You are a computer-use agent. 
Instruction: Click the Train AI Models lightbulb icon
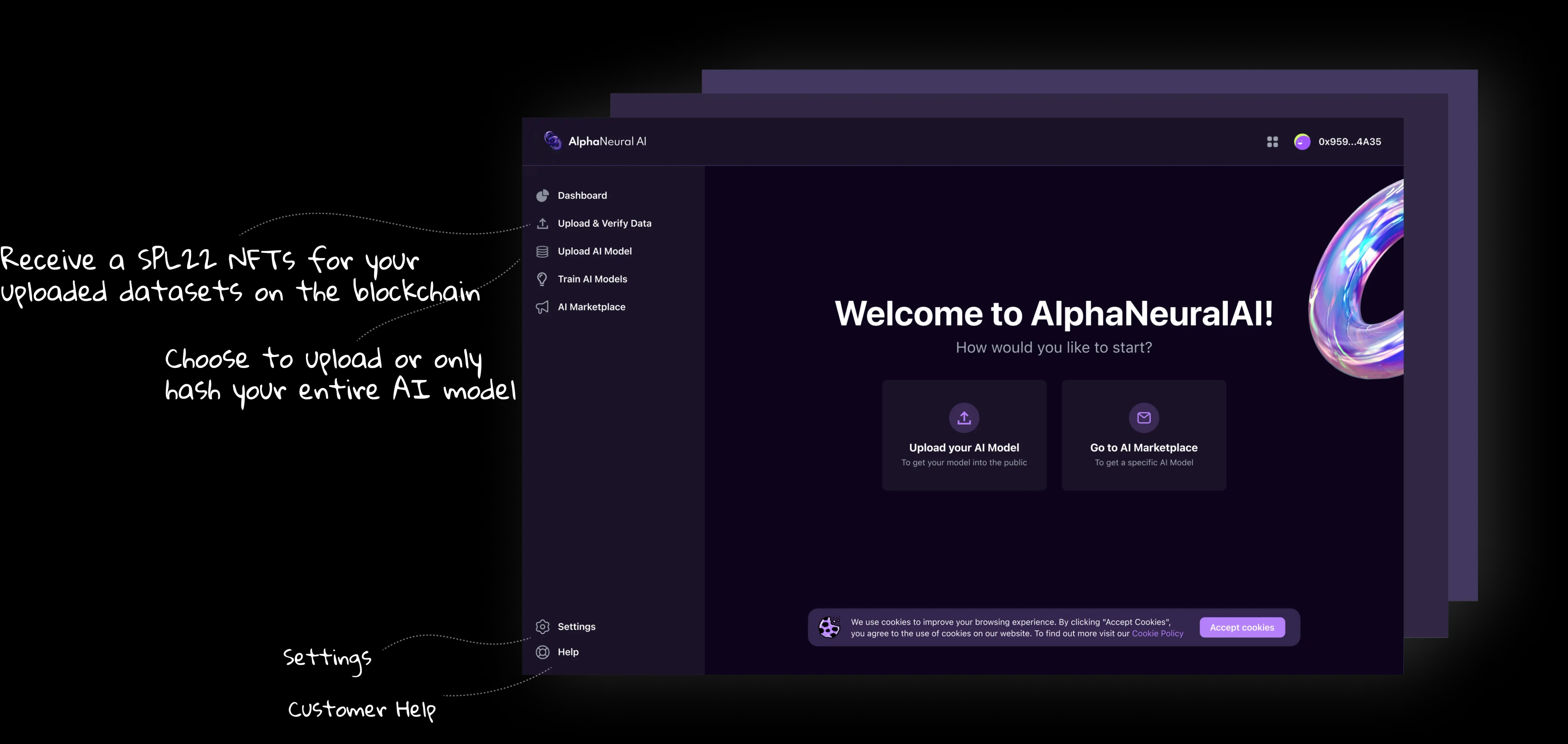click(542, 279)
